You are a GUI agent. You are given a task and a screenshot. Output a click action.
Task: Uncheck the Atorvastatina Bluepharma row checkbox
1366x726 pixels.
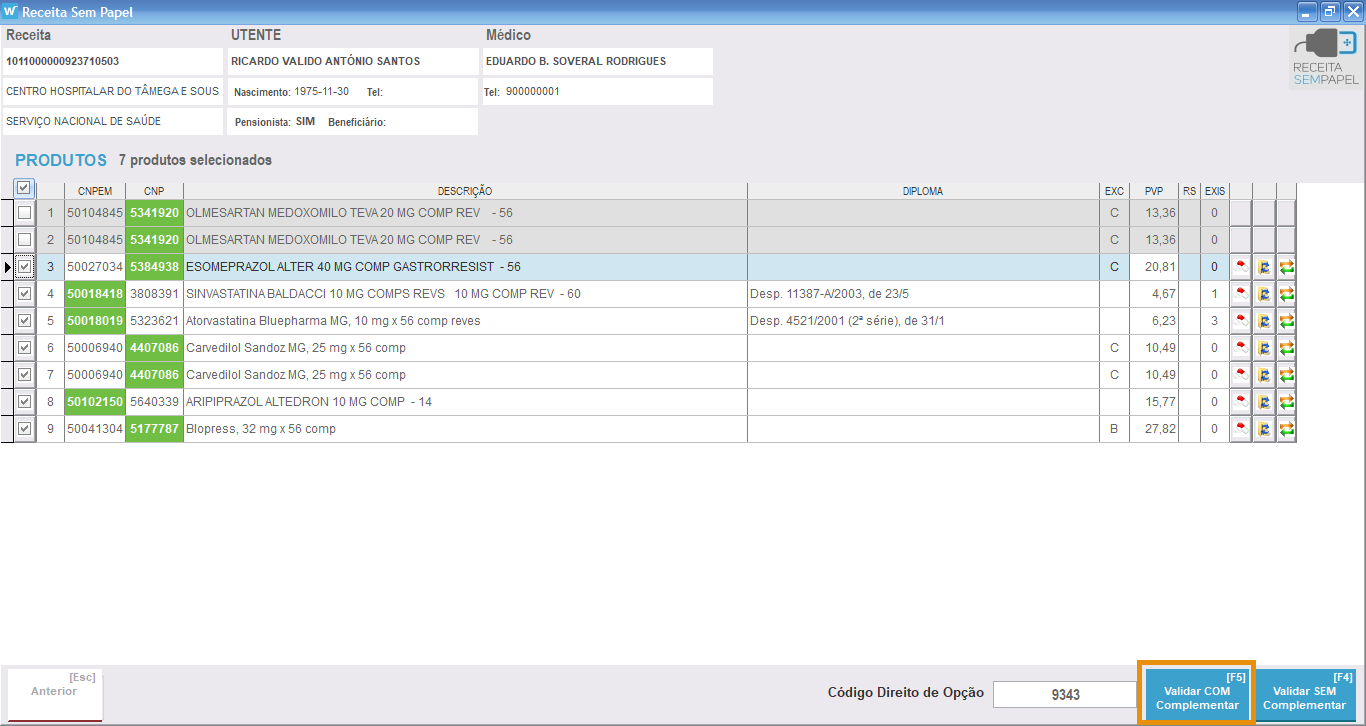(24, 321)
